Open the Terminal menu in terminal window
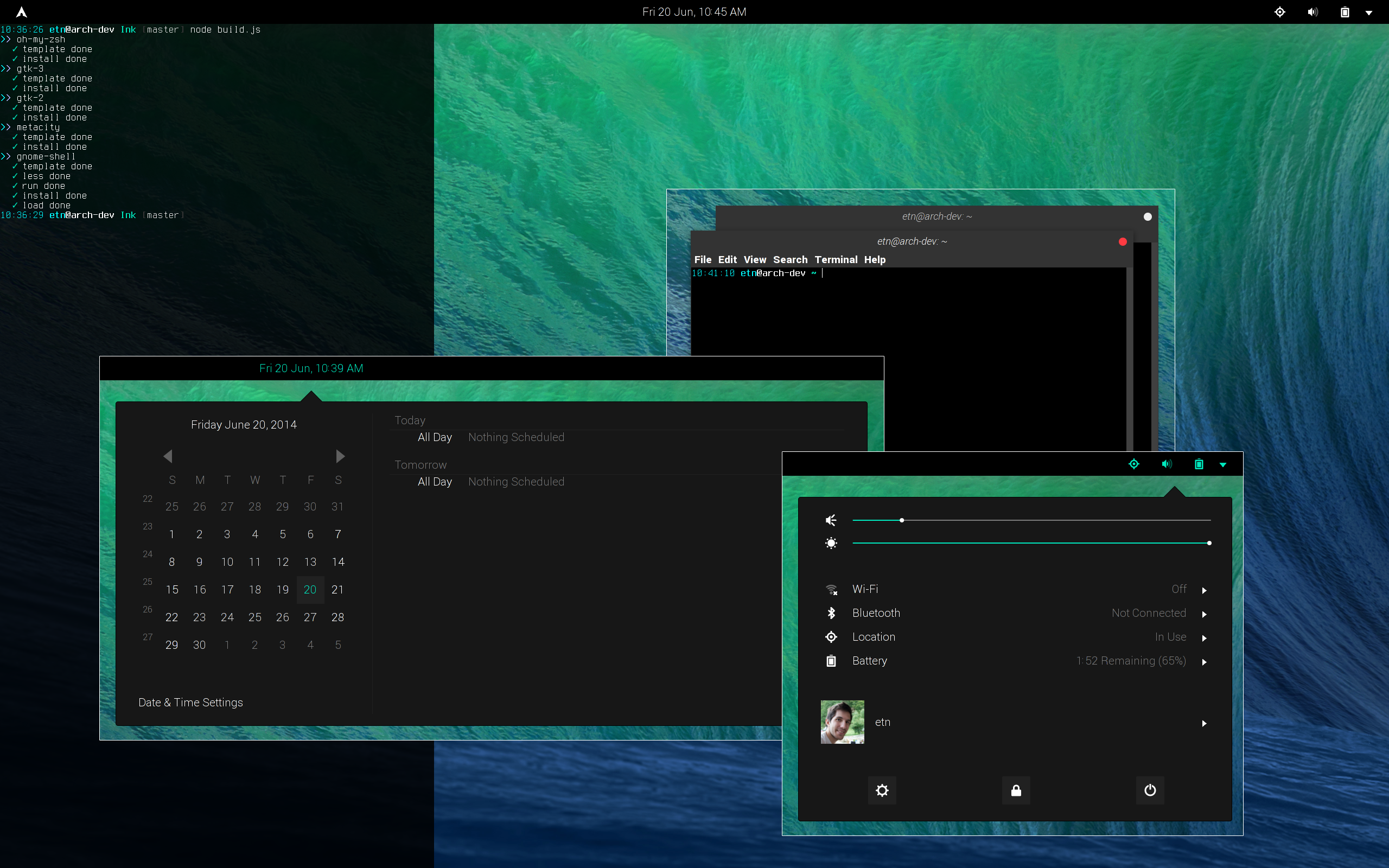This screenshot has width=1389, height=868. tap(836, 259)
